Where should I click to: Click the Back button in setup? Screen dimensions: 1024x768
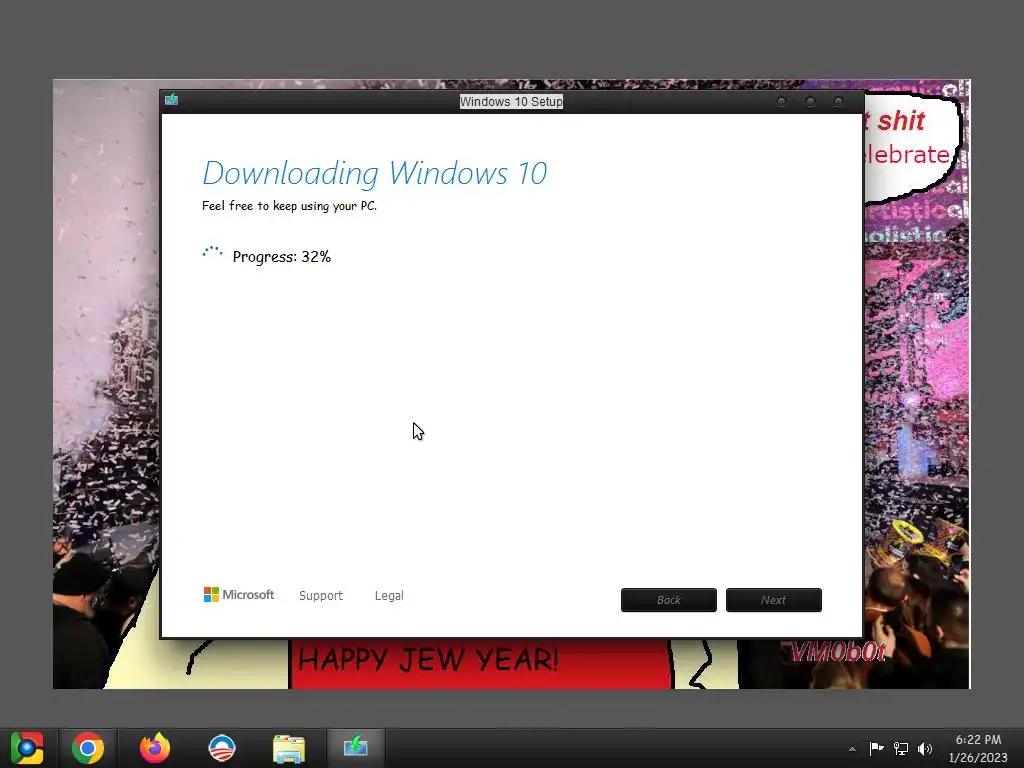(x=669, y=600)
